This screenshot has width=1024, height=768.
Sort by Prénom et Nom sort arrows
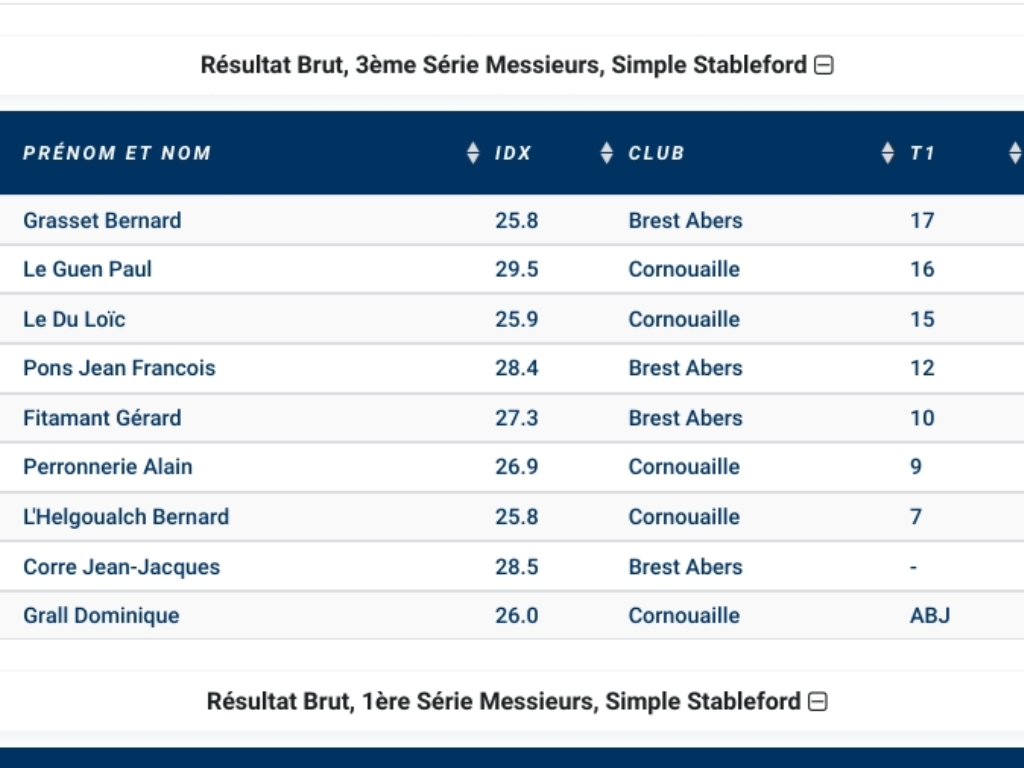point(473,153)
